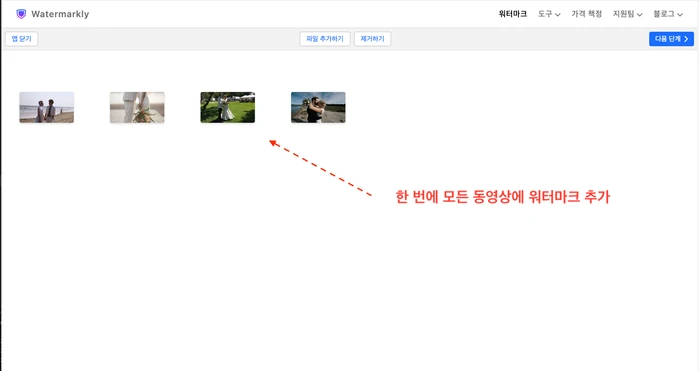Image resolution: width=699 pixels, height=371 pixels.
Task: Select the couple kissing by rocks thumbnail
Action: [x=318, y=107]
